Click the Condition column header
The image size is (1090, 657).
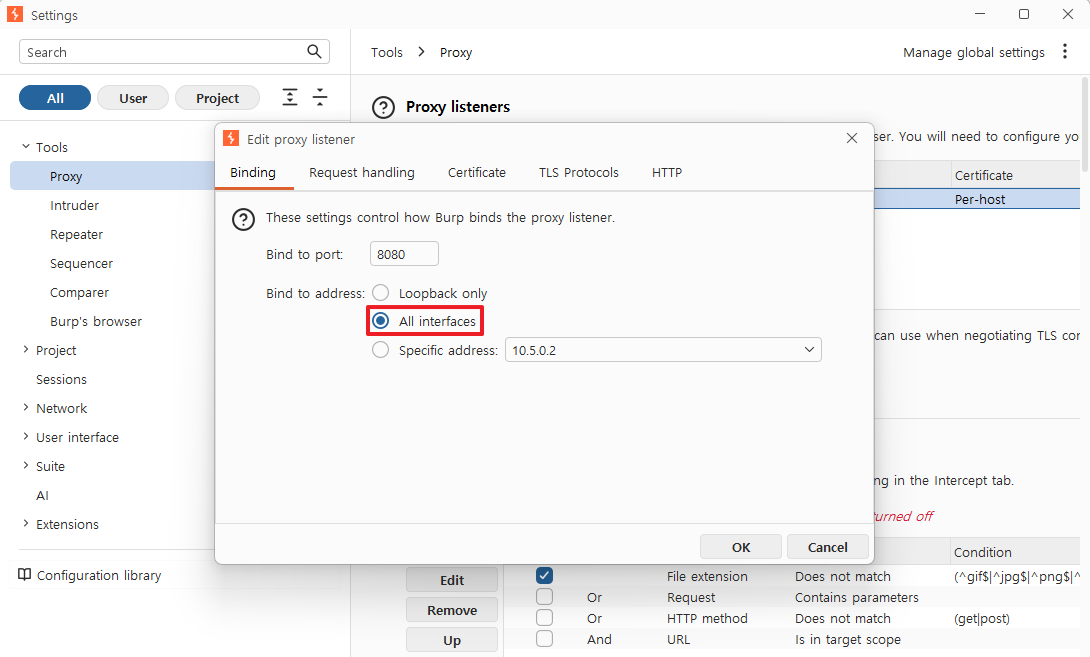1016,551
